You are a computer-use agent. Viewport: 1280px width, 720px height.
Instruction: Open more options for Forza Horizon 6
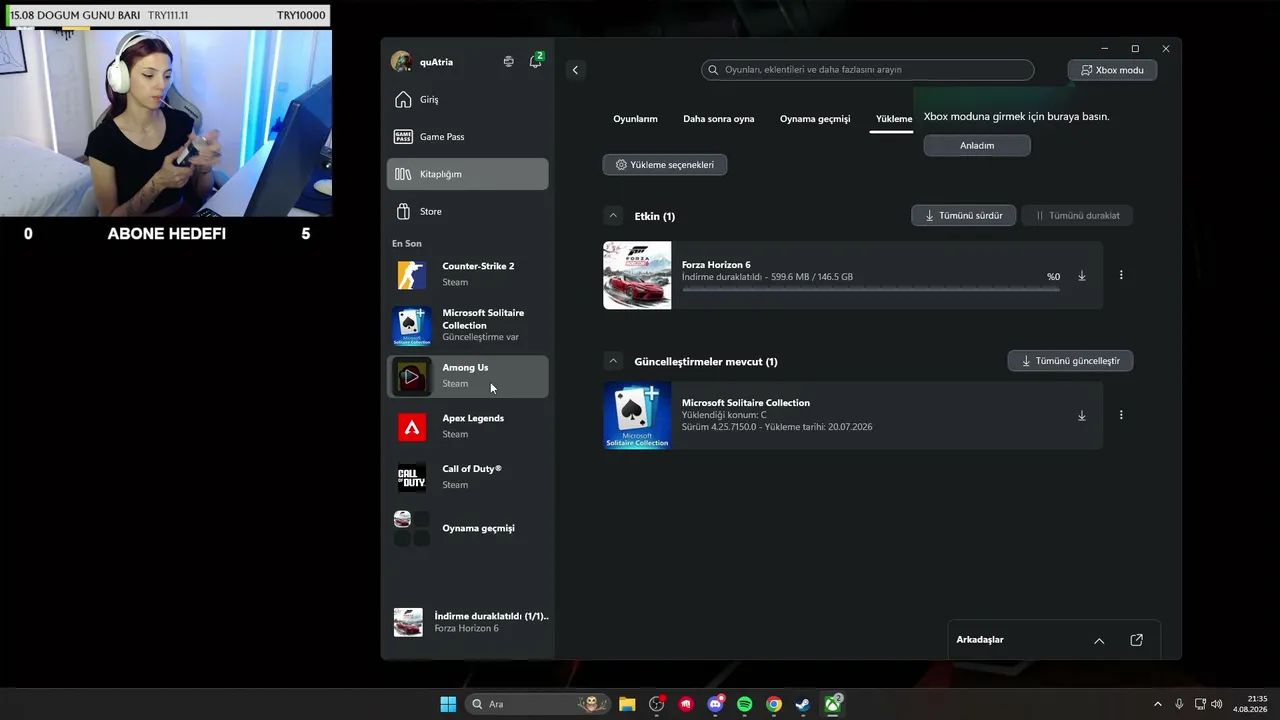point(1120,275)
